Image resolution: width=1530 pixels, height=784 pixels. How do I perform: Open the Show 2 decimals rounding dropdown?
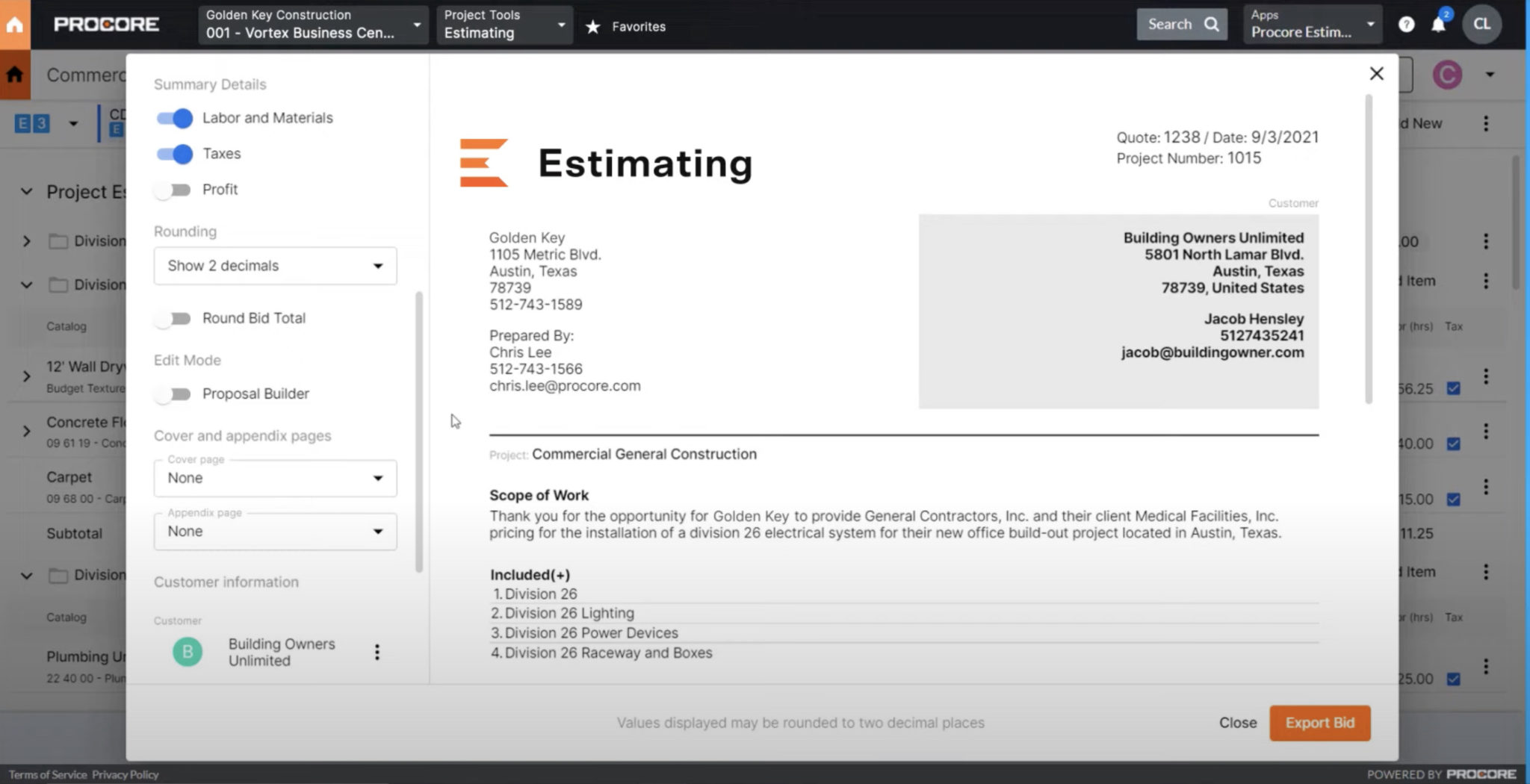pos(274,266)
